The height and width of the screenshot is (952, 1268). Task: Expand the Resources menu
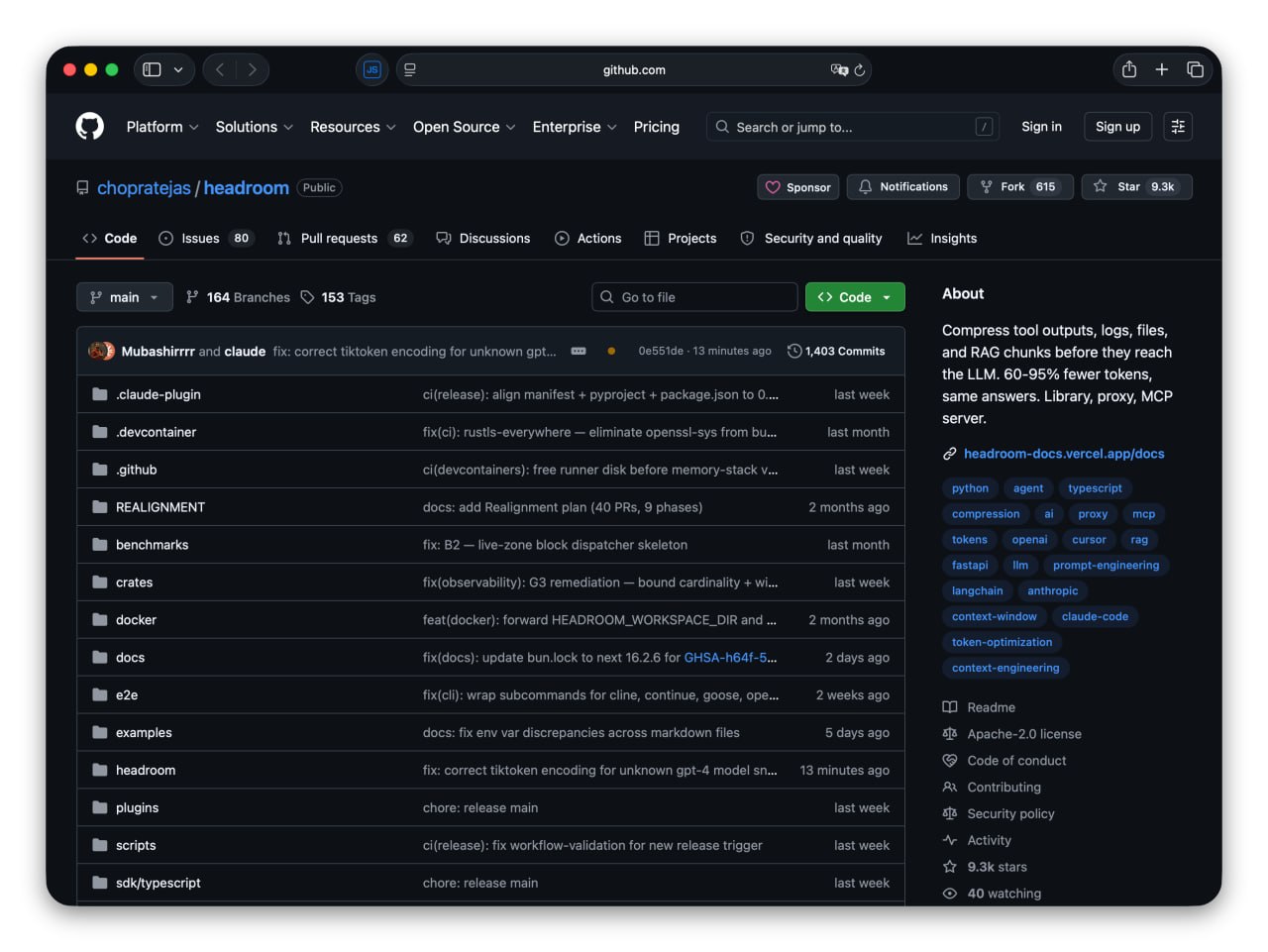[x=353, y=127]
